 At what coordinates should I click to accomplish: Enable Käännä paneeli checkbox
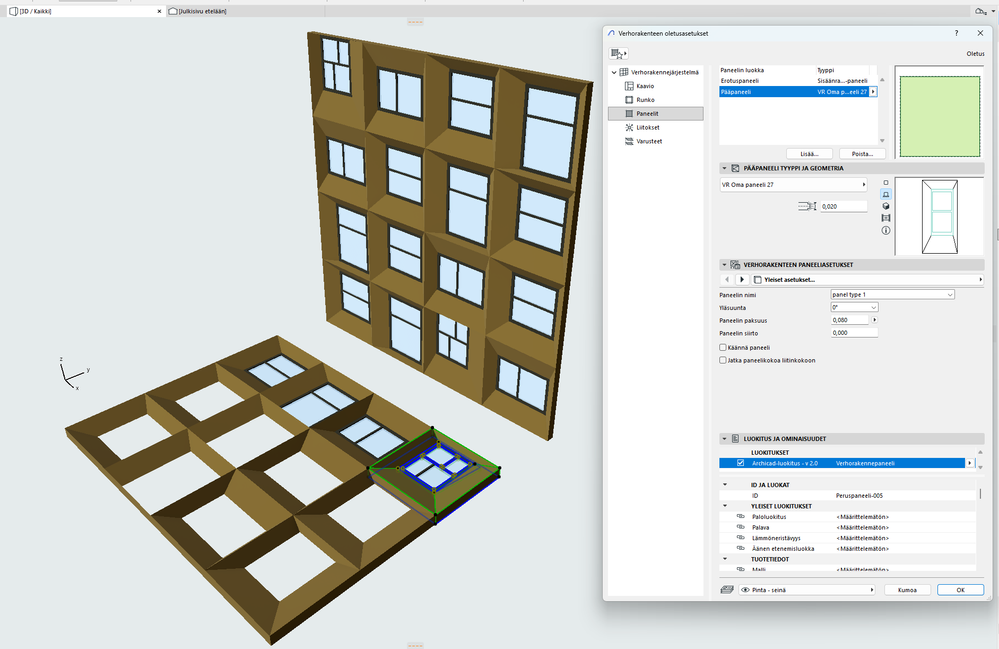coord(723,347)
